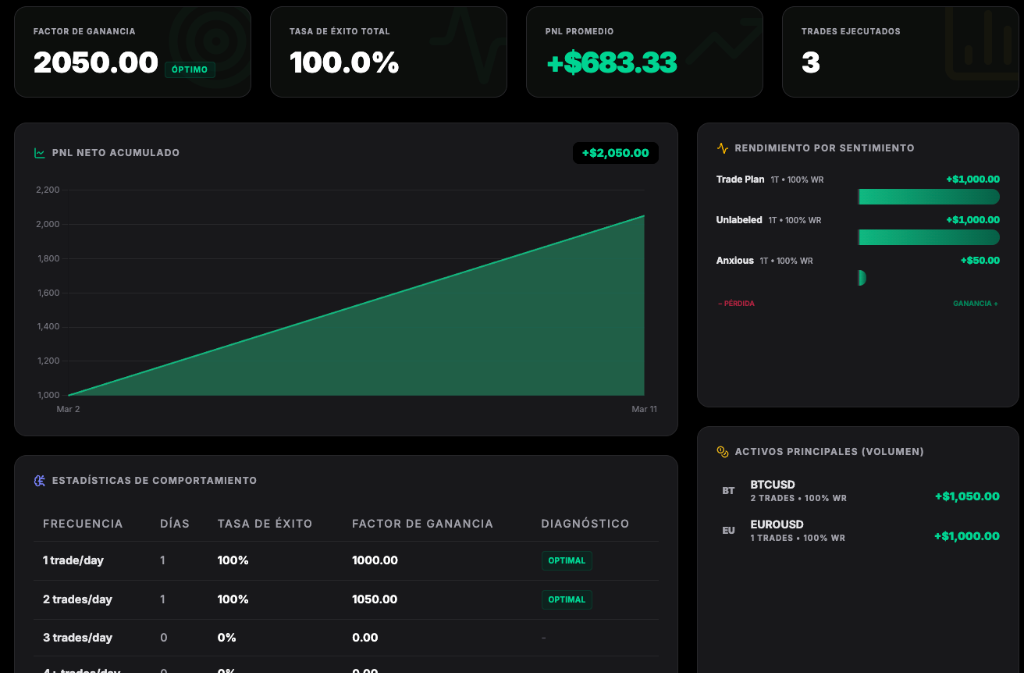Select the BT avatar for BTCUSD
Viewport: 1024px width, 673px height.
pyautogui.click(x=727, y=490)
